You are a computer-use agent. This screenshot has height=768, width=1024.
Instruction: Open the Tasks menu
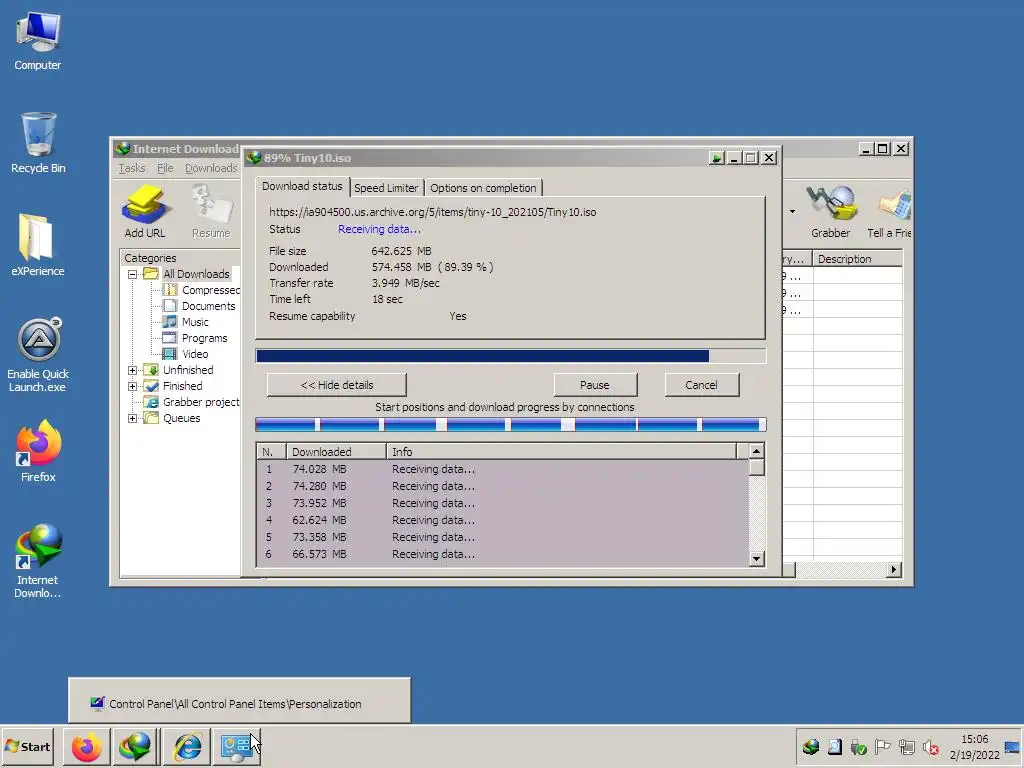[x=132, y=168]
